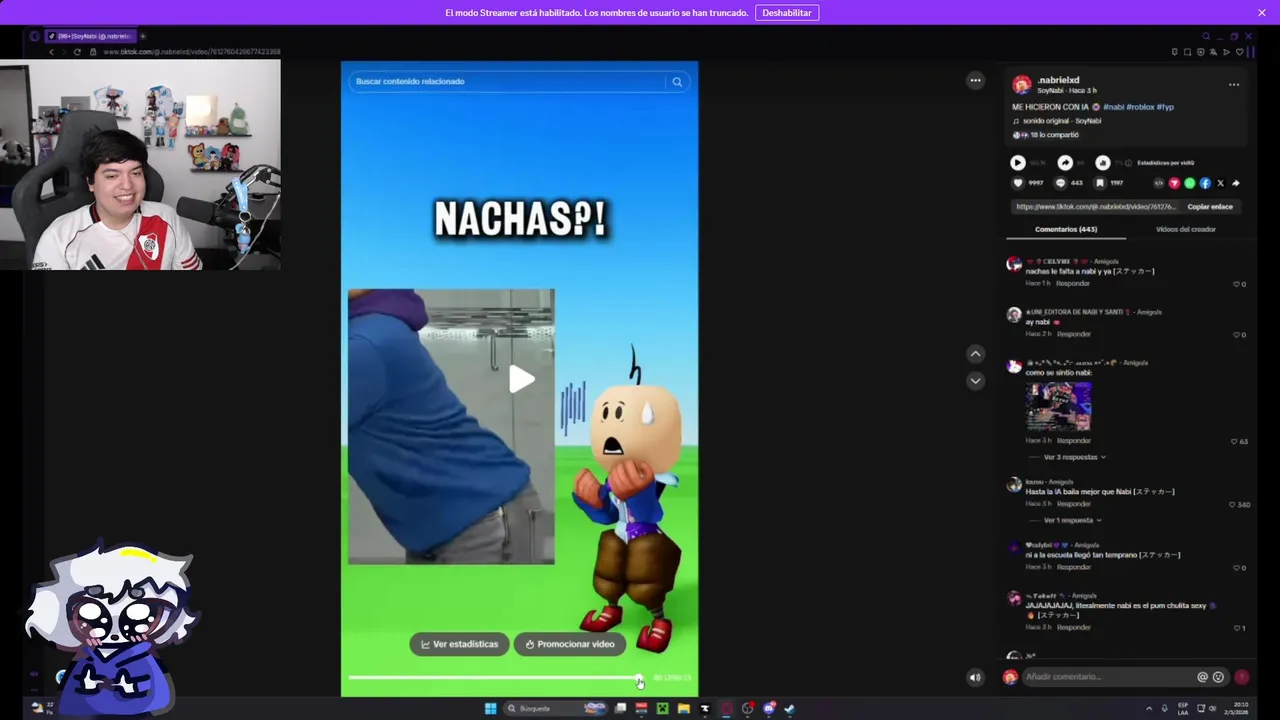Reload the browser page
The width and height of the screenshot is (1280, 720).
[x=77, y=52]
